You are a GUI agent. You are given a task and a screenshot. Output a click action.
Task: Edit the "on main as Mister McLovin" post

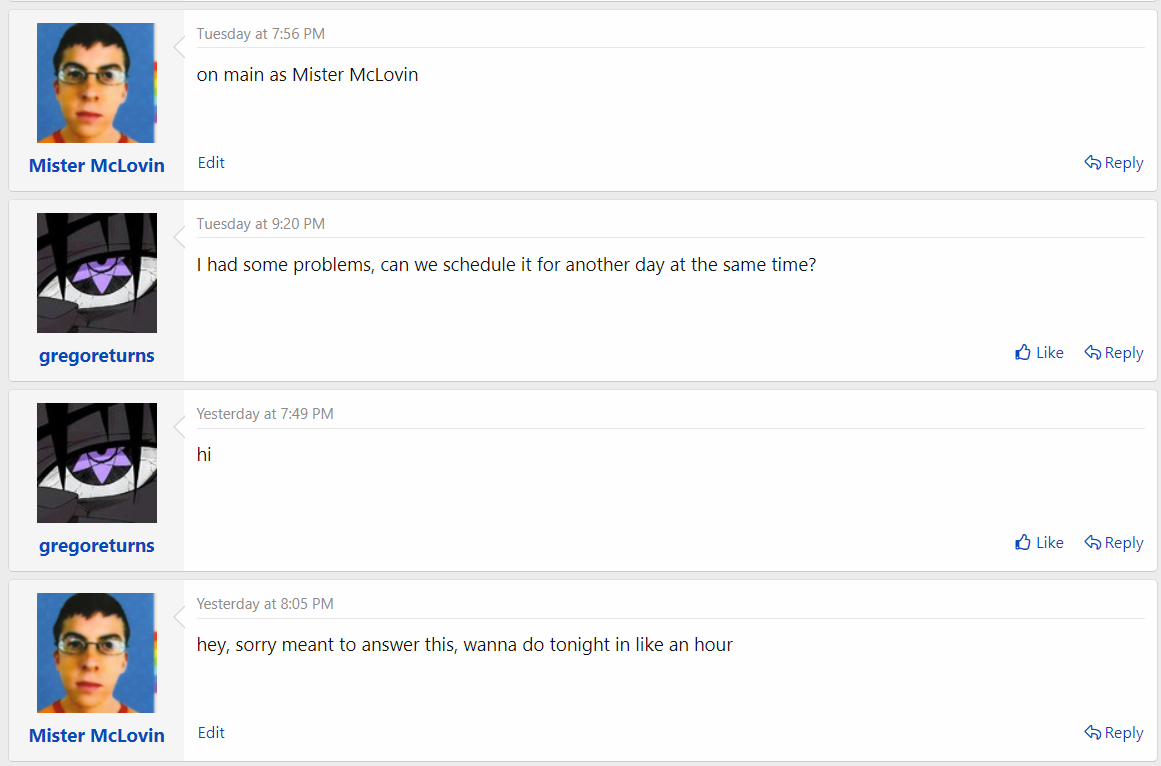point(211,163)
